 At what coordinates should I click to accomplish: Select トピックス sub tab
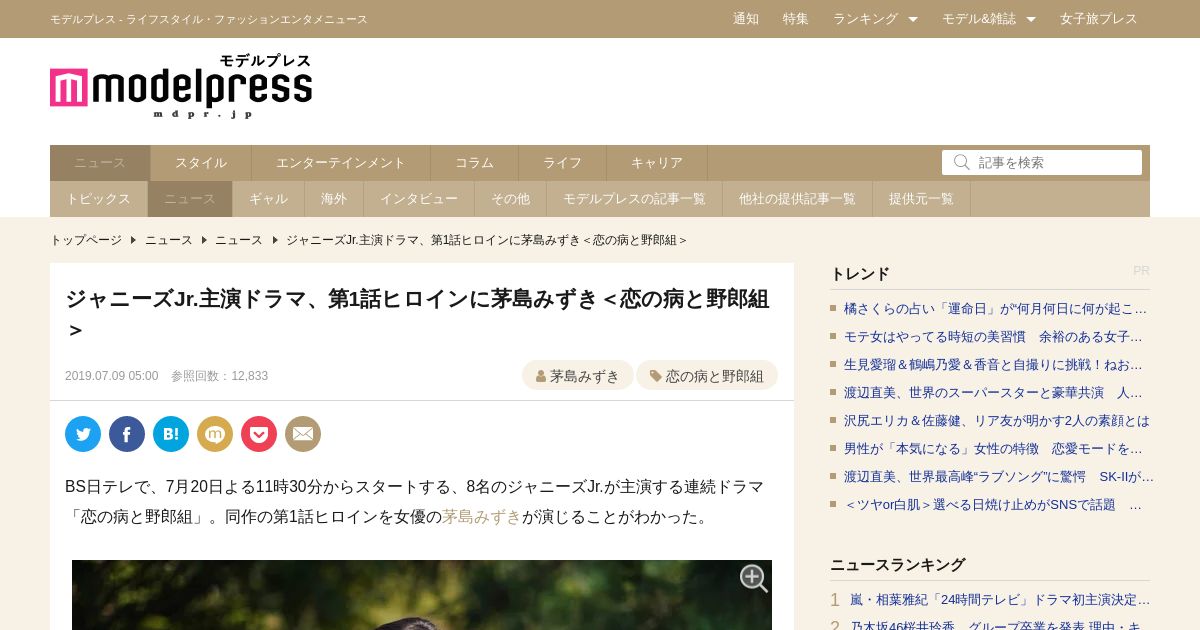(99, 199)
